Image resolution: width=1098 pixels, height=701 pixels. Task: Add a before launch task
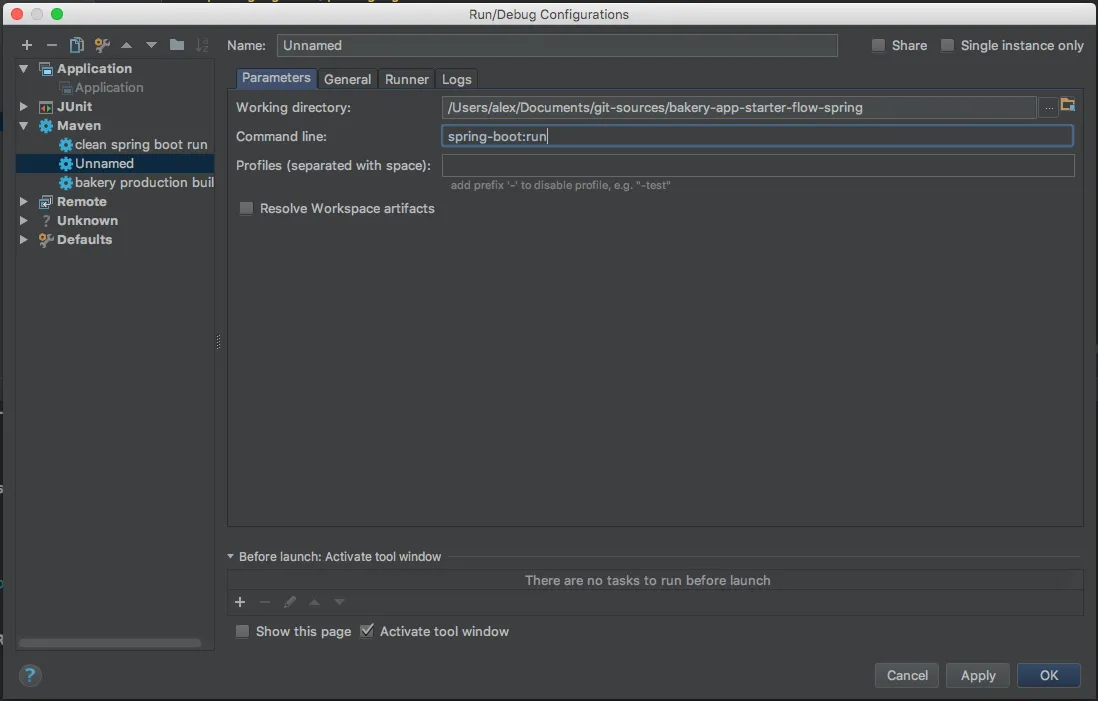click(240, 602)
